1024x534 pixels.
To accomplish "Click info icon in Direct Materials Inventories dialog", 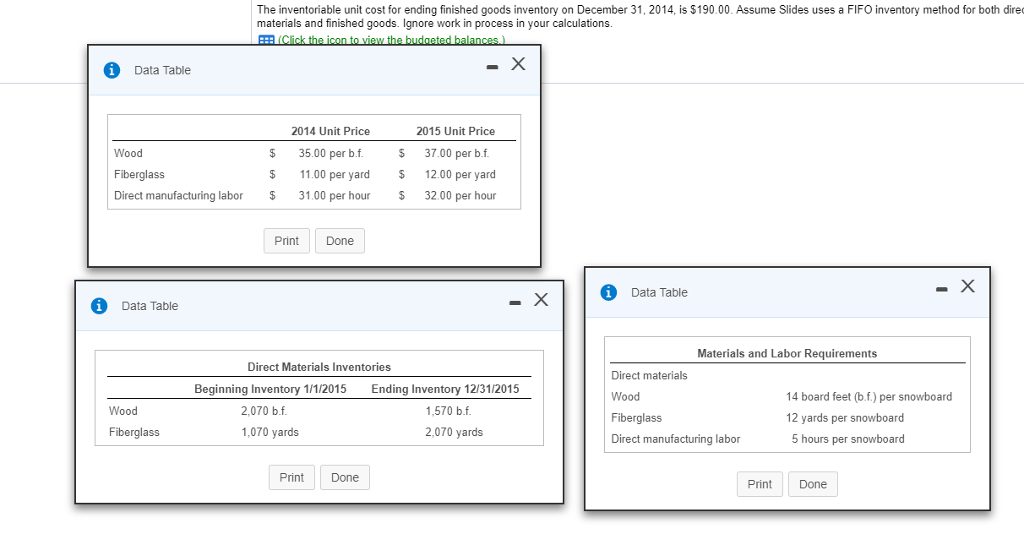I will [x=99, y=306].
